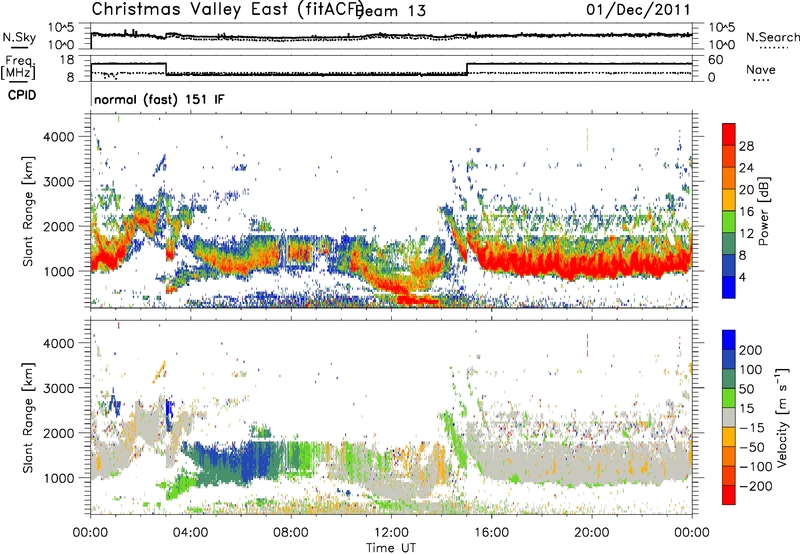Viewport: 800px width, 554px height.
Task: Click the '-15' velocity colorbar label
Action: click(752, 428)
